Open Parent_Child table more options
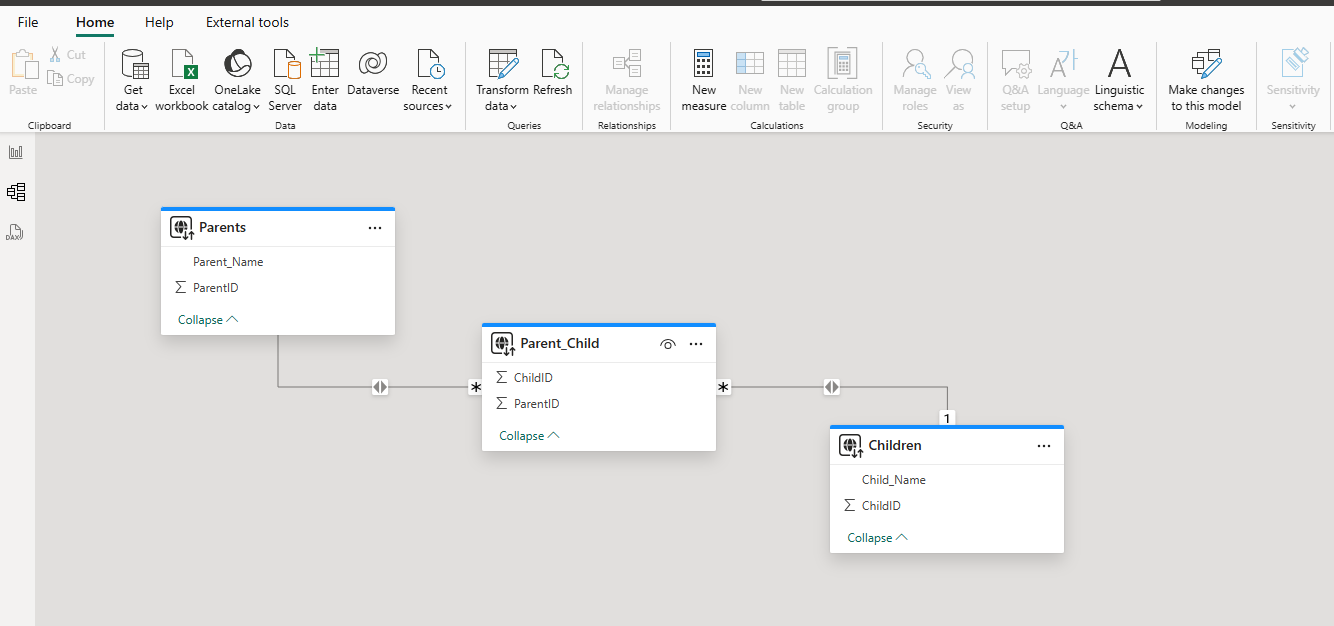Viewport: 1334px width, 626px height. (696, 344)
